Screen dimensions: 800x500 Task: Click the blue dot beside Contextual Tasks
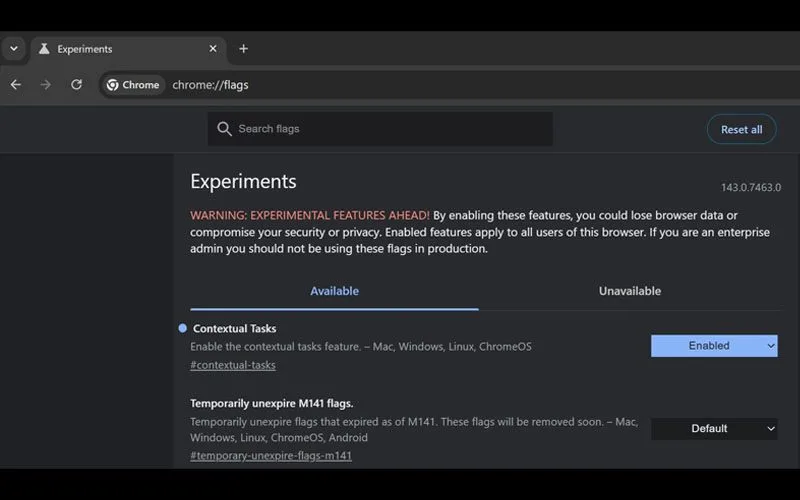click(182, 328)
